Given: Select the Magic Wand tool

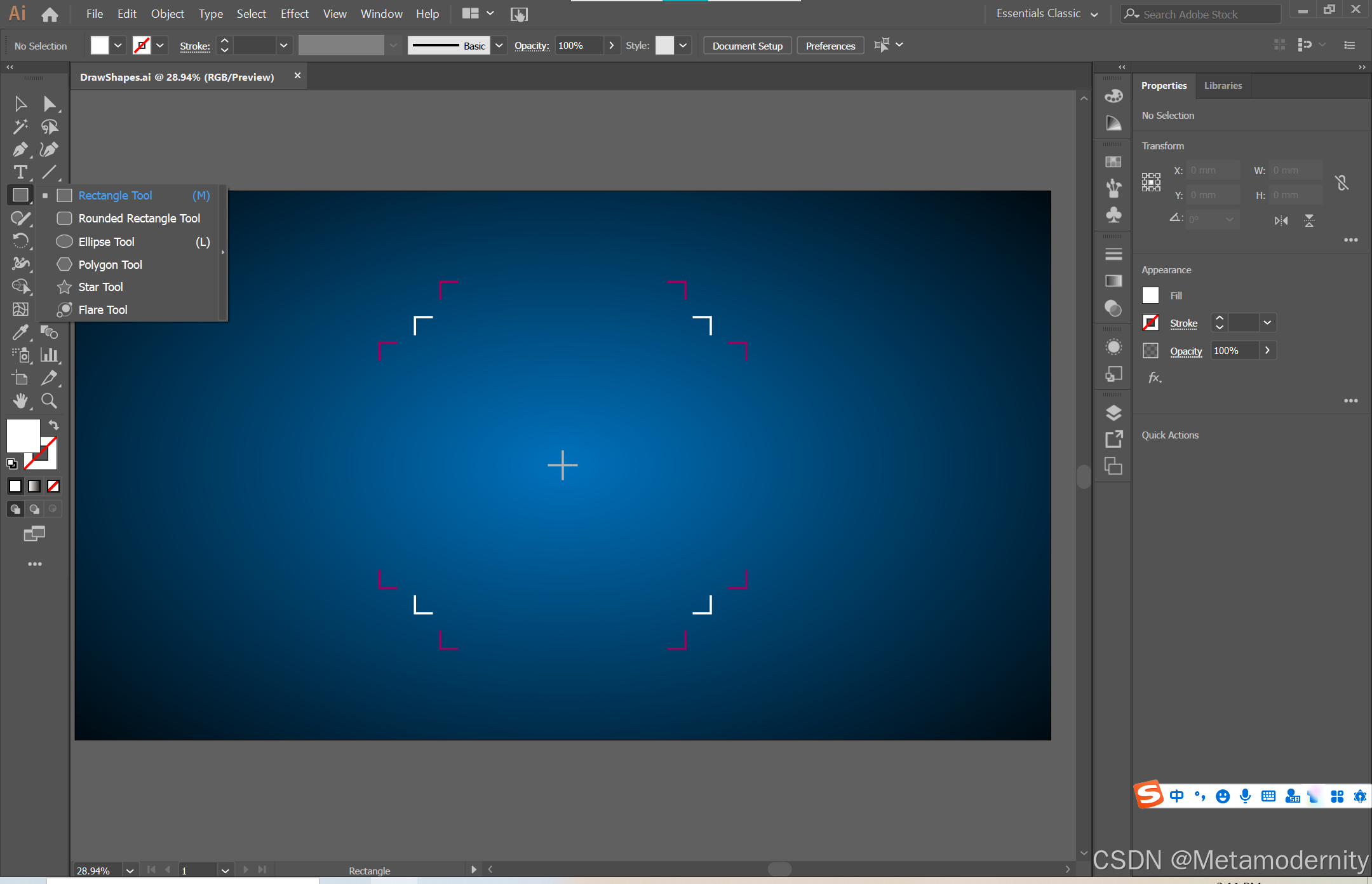Looking at the screenshot, I should tap(20, 126).
